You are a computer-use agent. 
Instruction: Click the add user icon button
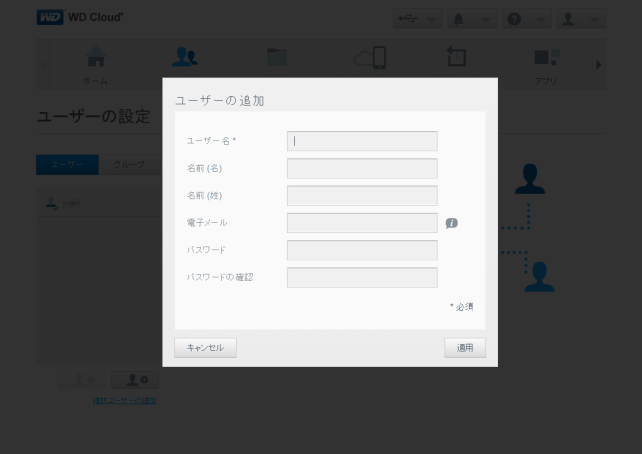(x=135, y=380)
